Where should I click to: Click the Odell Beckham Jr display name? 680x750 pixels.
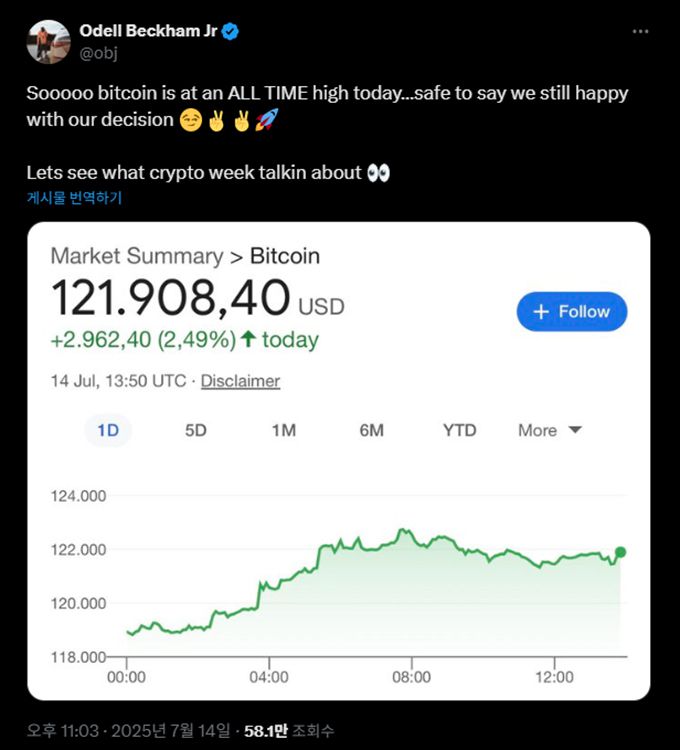point(147,32)
